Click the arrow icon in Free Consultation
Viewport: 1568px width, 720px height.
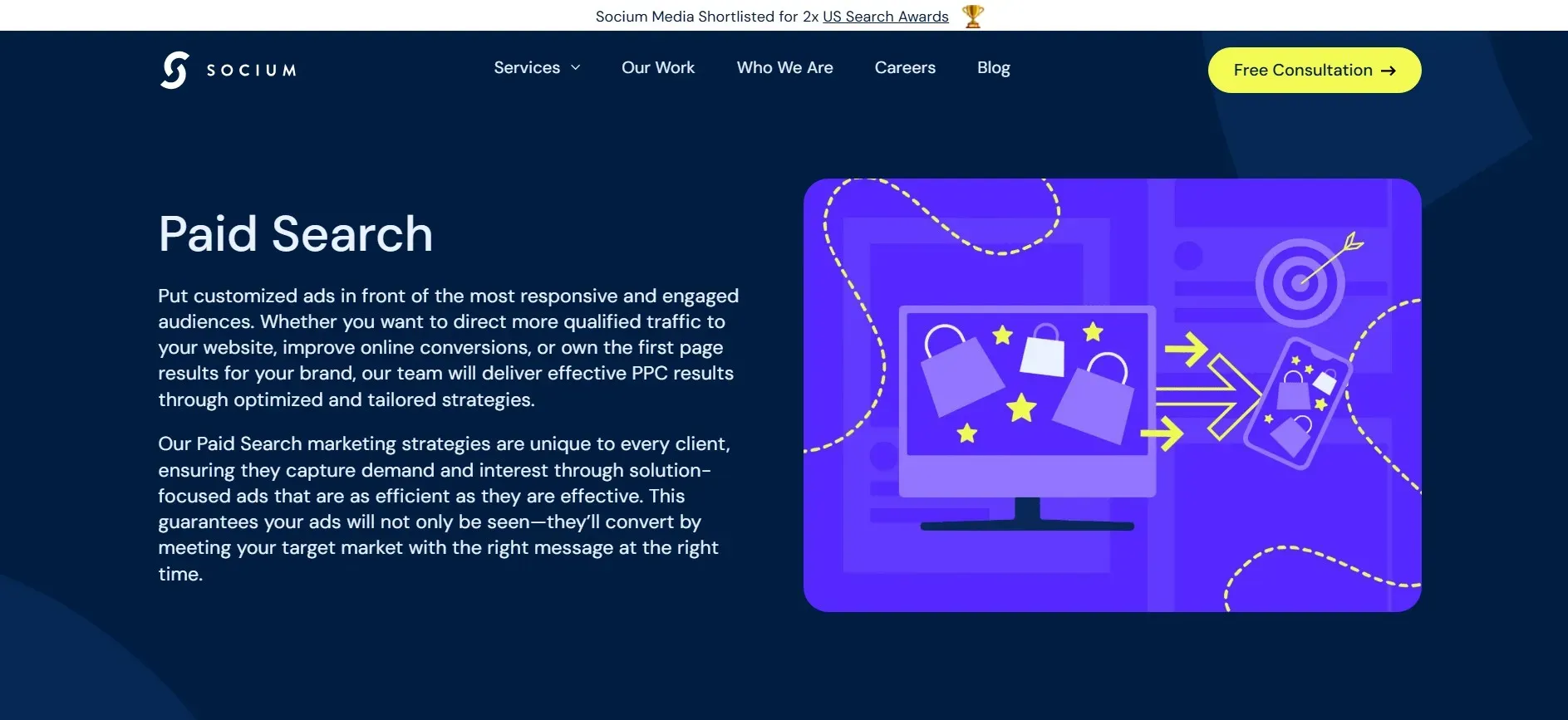[1389, 71]
